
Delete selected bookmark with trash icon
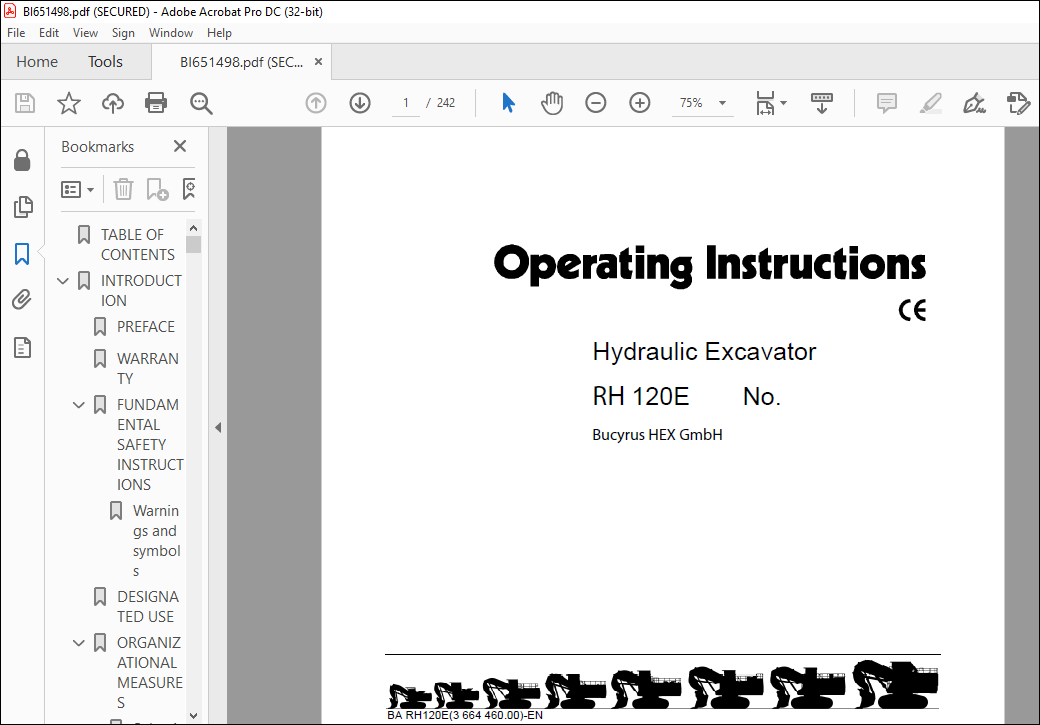pyautogui.click(x=123, y=190)
